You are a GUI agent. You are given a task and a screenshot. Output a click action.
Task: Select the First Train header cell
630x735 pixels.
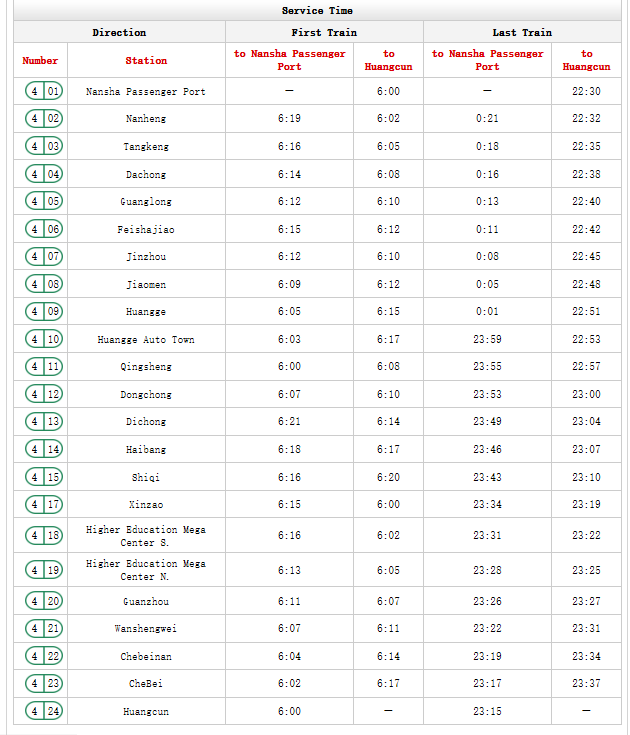click(x=325, y=32)
